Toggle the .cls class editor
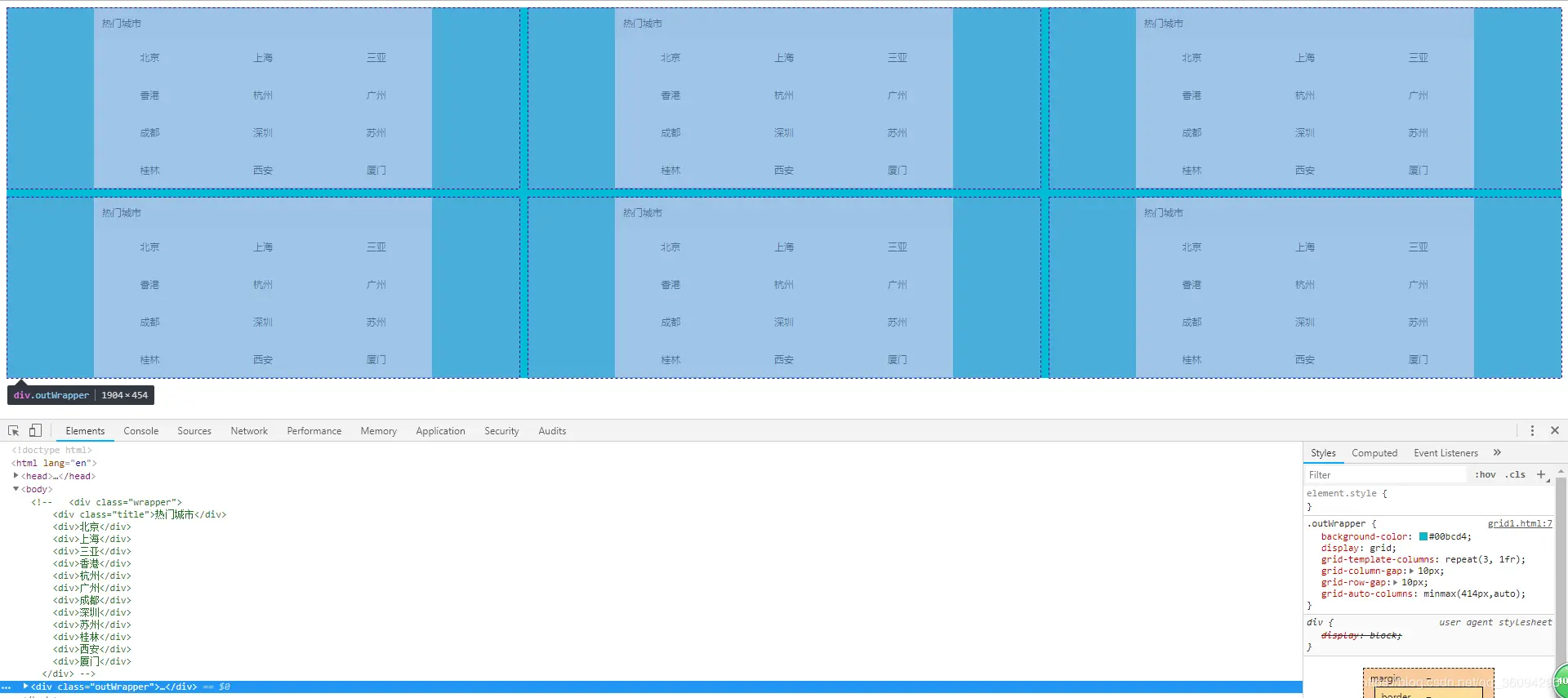Image resolution: width=1568 pixels, height=698 pixels. coord(1515,474)
